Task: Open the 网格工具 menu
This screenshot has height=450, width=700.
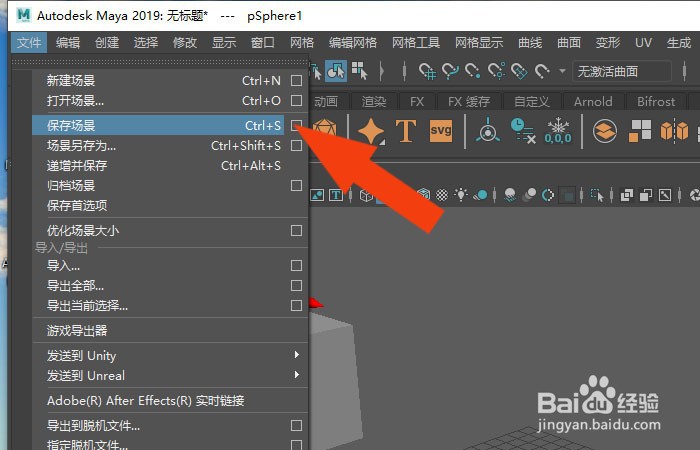Action: click(x=416, y=43)
